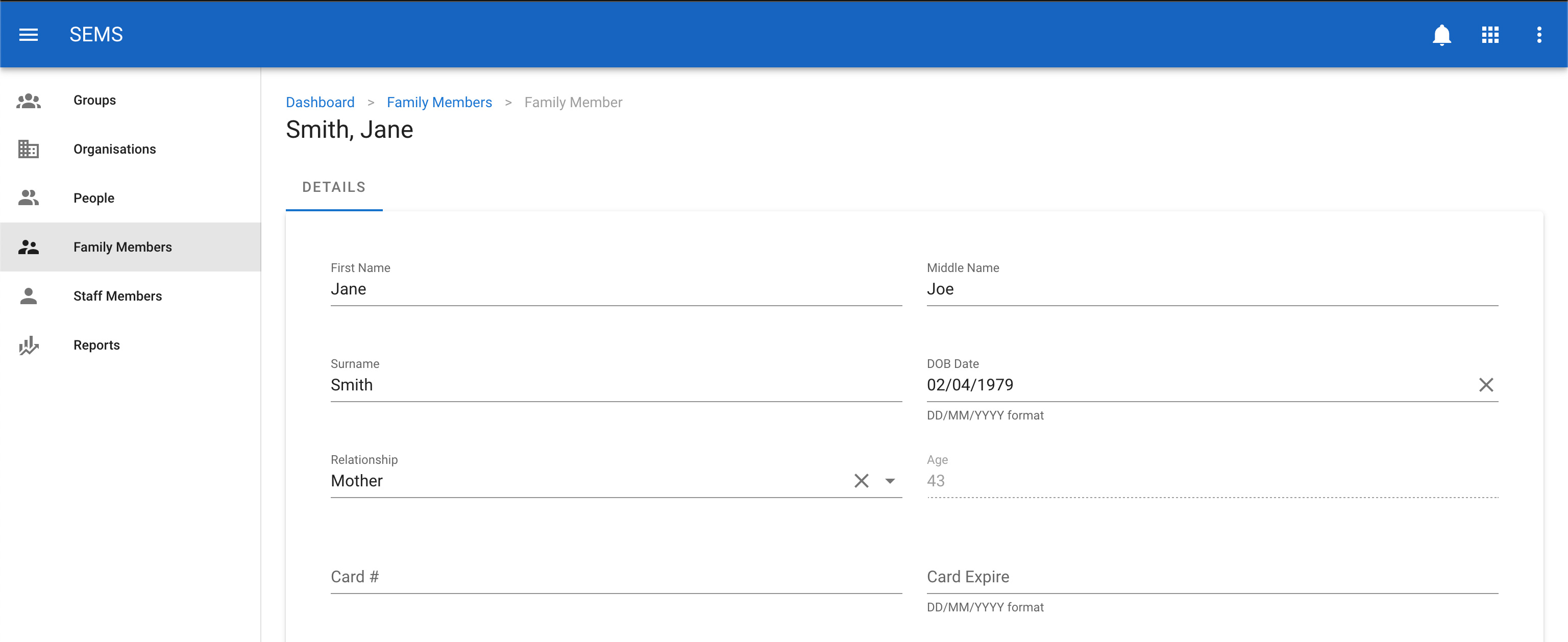Click the Staff Members person icon
Image resolution: width=1568 pixels, height=642 pixels.
pyautogui.click(x=29, y=296)
